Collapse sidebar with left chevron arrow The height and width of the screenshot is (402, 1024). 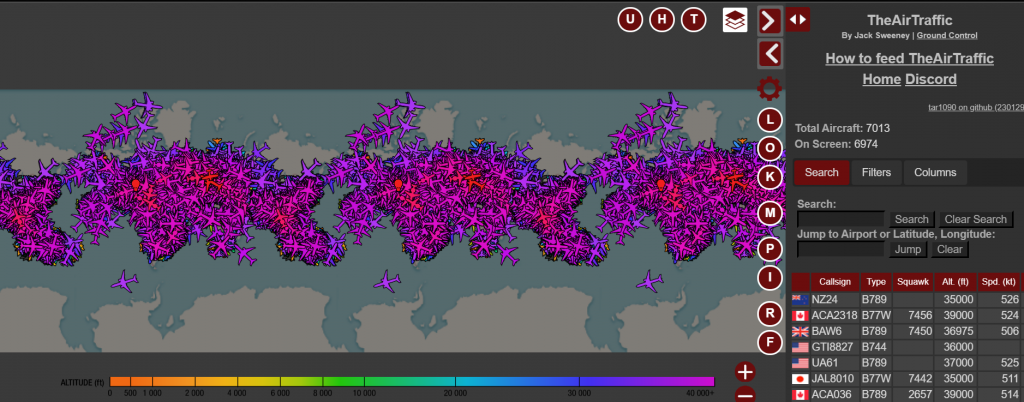(769, 53)
